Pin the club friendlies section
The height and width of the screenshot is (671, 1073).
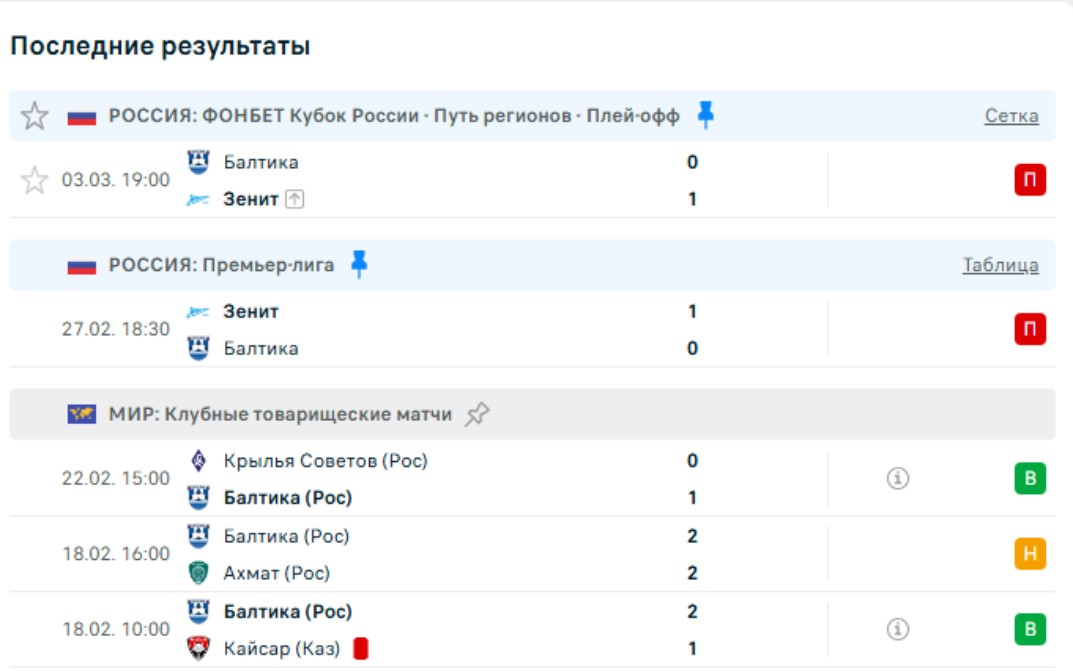(477, 414)
